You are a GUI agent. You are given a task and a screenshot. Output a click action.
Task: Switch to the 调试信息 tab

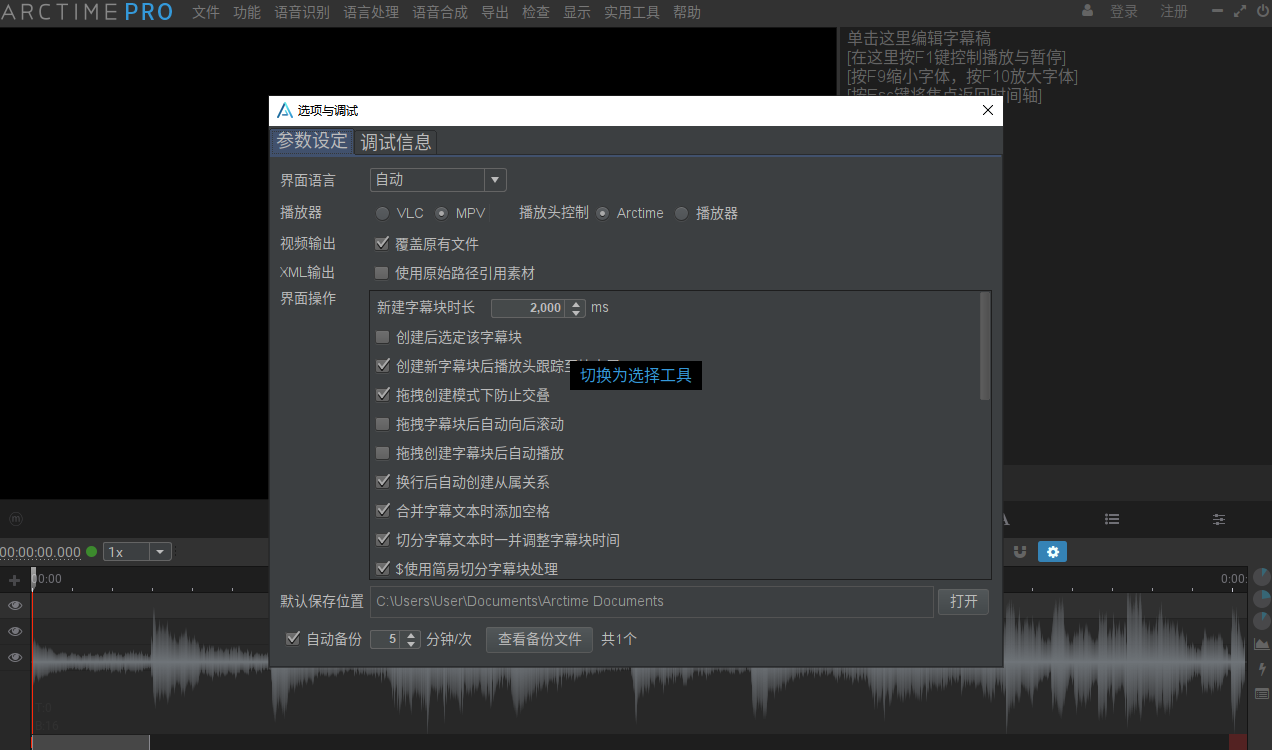tap(396, 142)
